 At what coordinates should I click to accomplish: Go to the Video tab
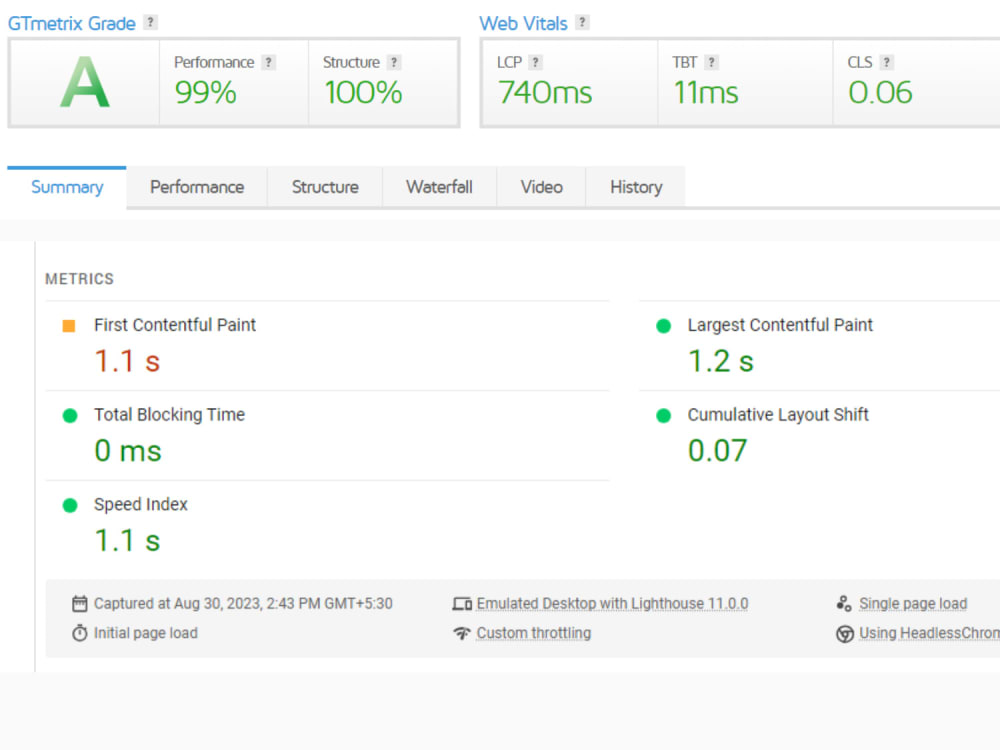(541, 187)
